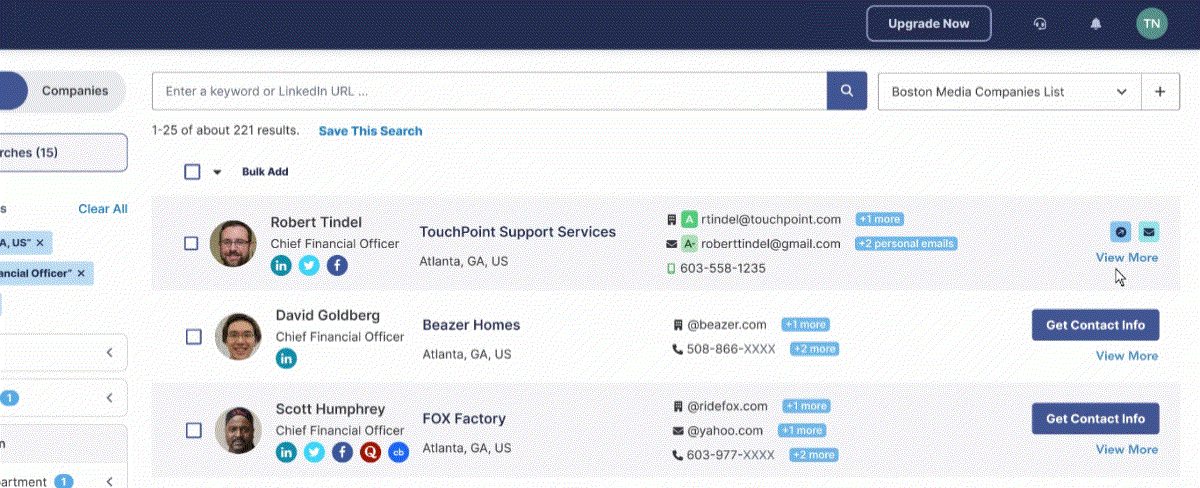Click phone icon beside 508-866-XXXX
The width and height of the screenshot is (1200, 488).
[x=678, y=349]
